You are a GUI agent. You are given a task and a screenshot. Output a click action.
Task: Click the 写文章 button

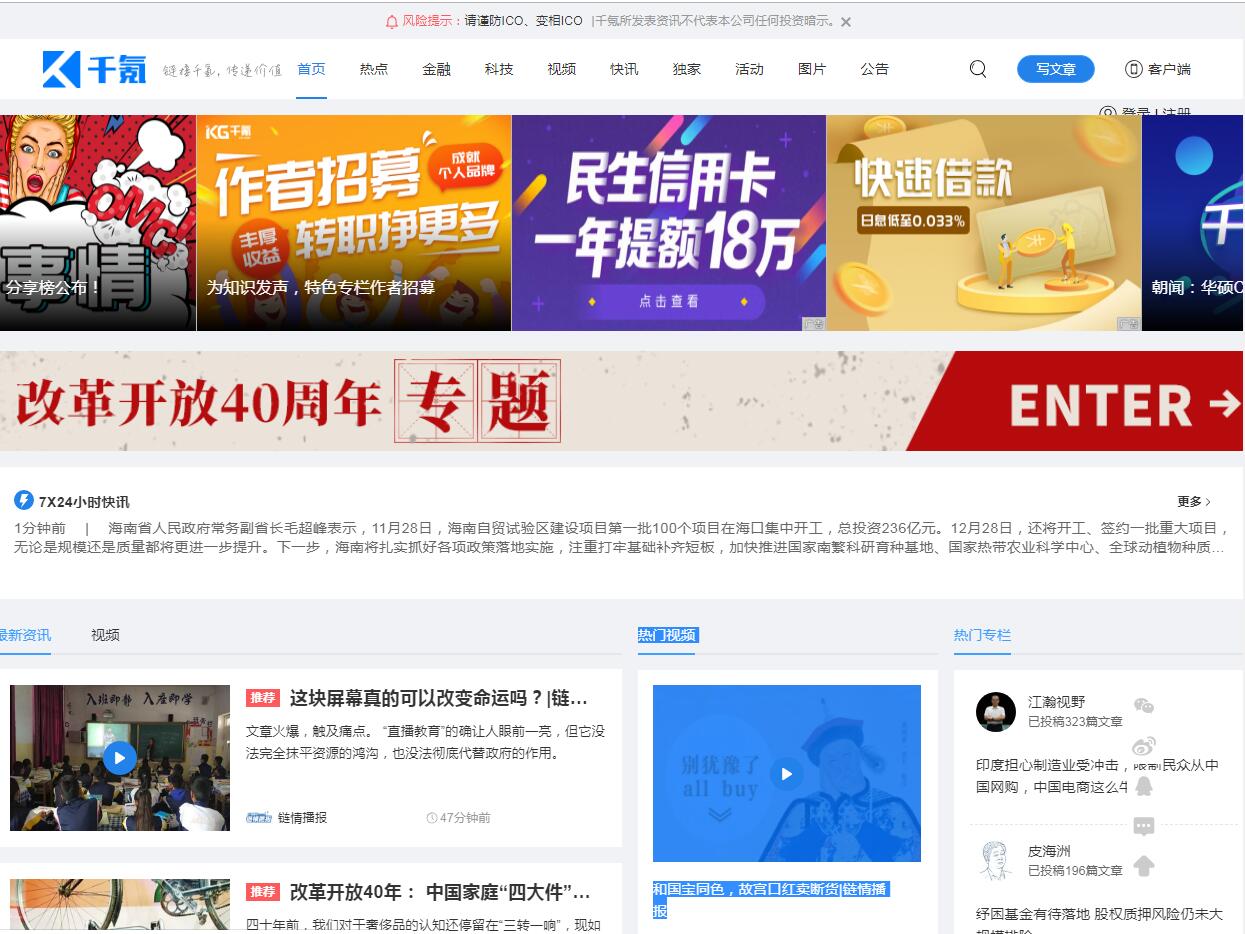(x=1056, y=69)
